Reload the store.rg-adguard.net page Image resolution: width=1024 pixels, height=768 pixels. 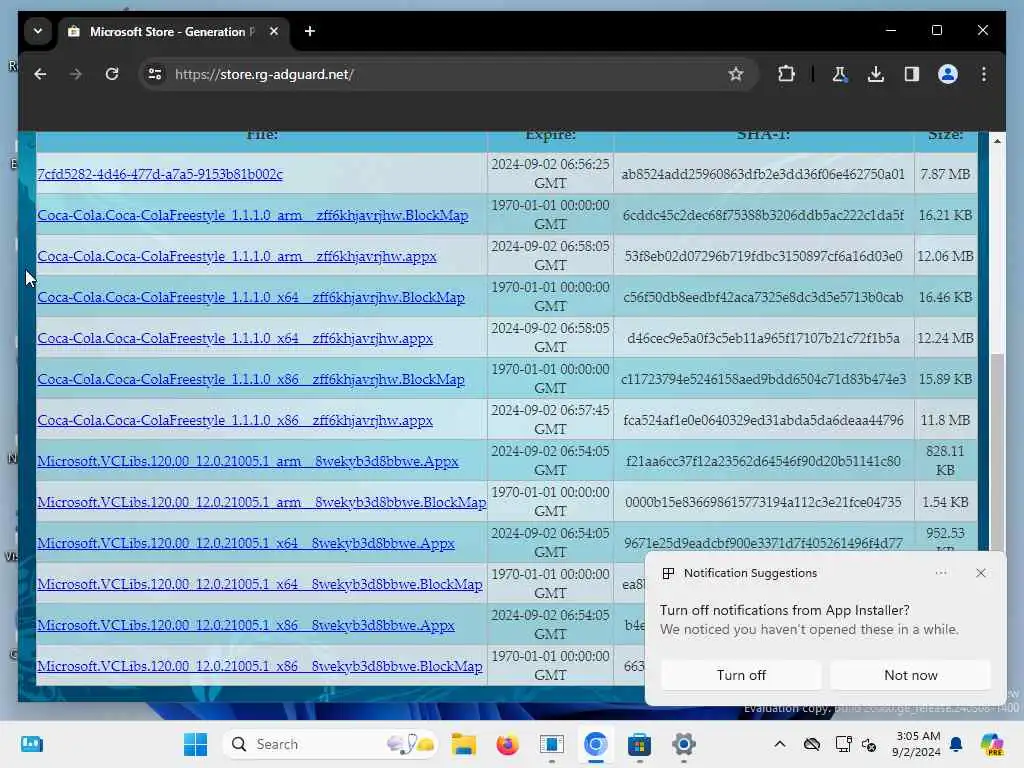click(112, 74)
